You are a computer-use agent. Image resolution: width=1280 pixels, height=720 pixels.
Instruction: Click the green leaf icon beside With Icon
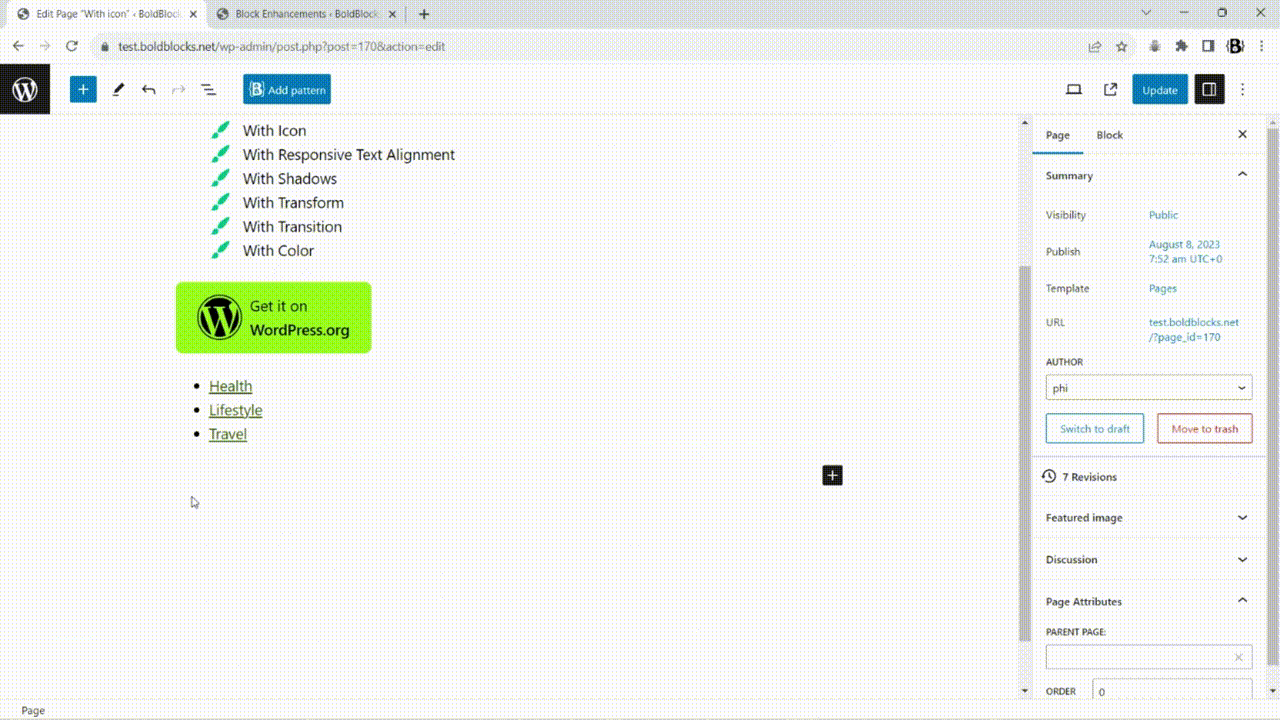coord(220,131)
